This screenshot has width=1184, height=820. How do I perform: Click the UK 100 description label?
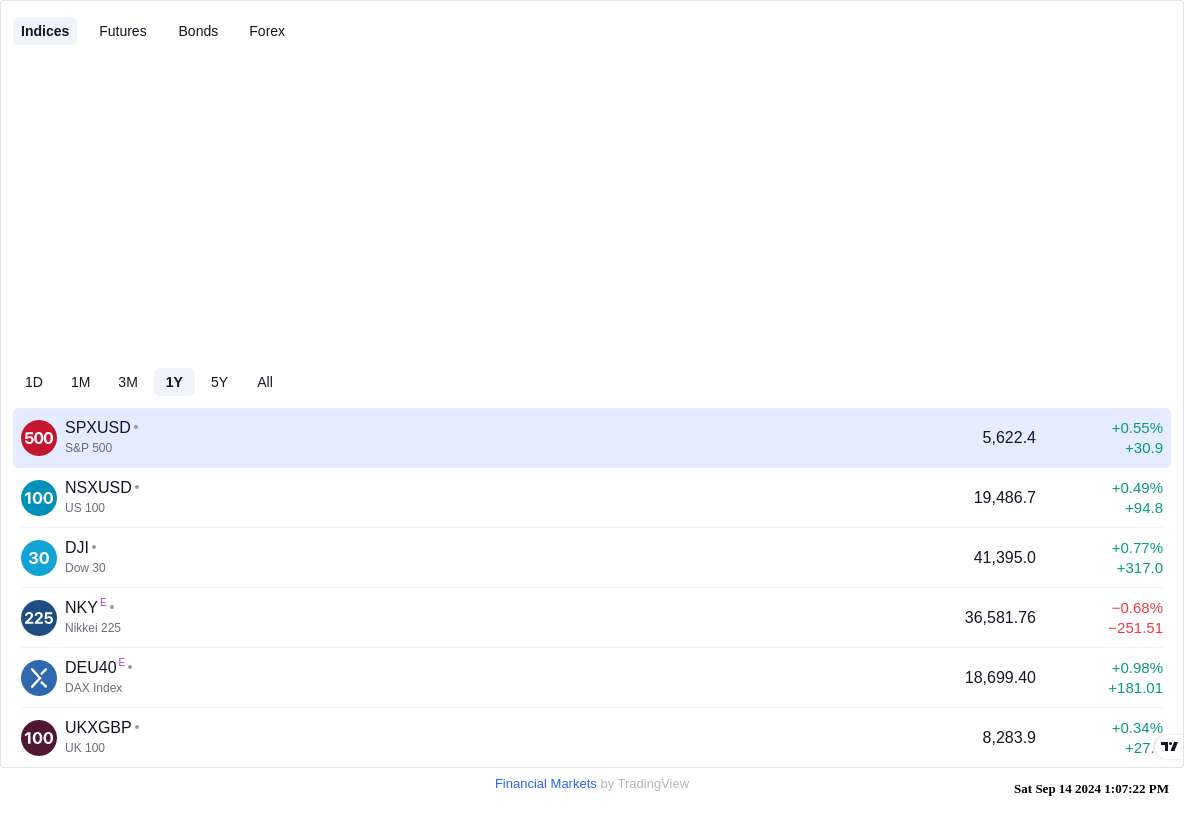click(x=85, y=748)
